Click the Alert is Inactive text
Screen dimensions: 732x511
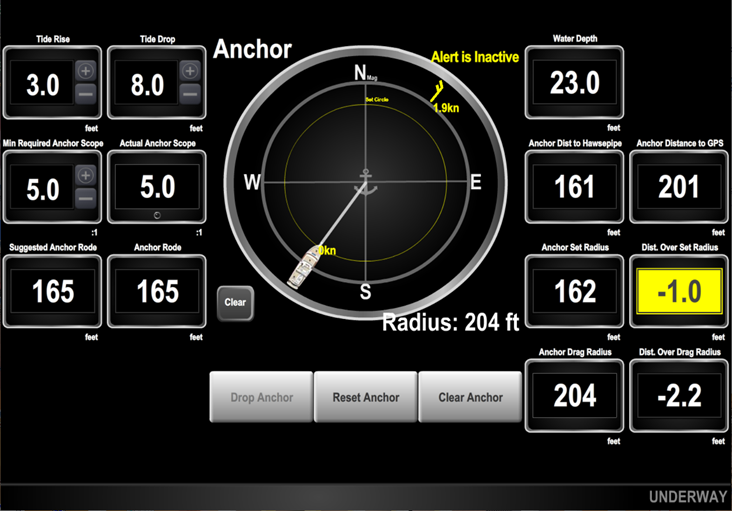(x=475, y=59)
